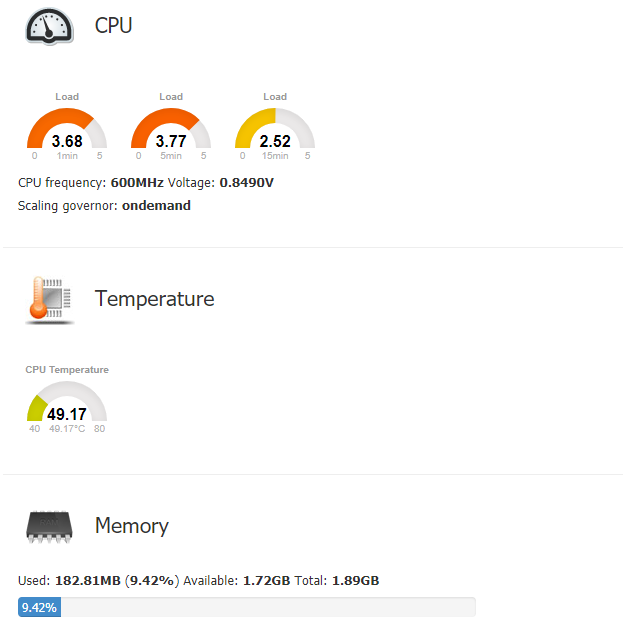Viewport: 626px width, 634px height.
Task: Click the Memory chip icon
Action: click(49, 526)
